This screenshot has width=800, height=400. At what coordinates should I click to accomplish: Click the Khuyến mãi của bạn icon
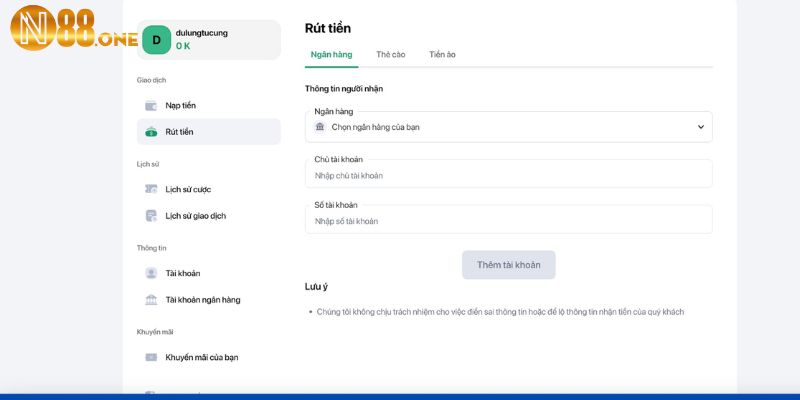pos(151,357)
